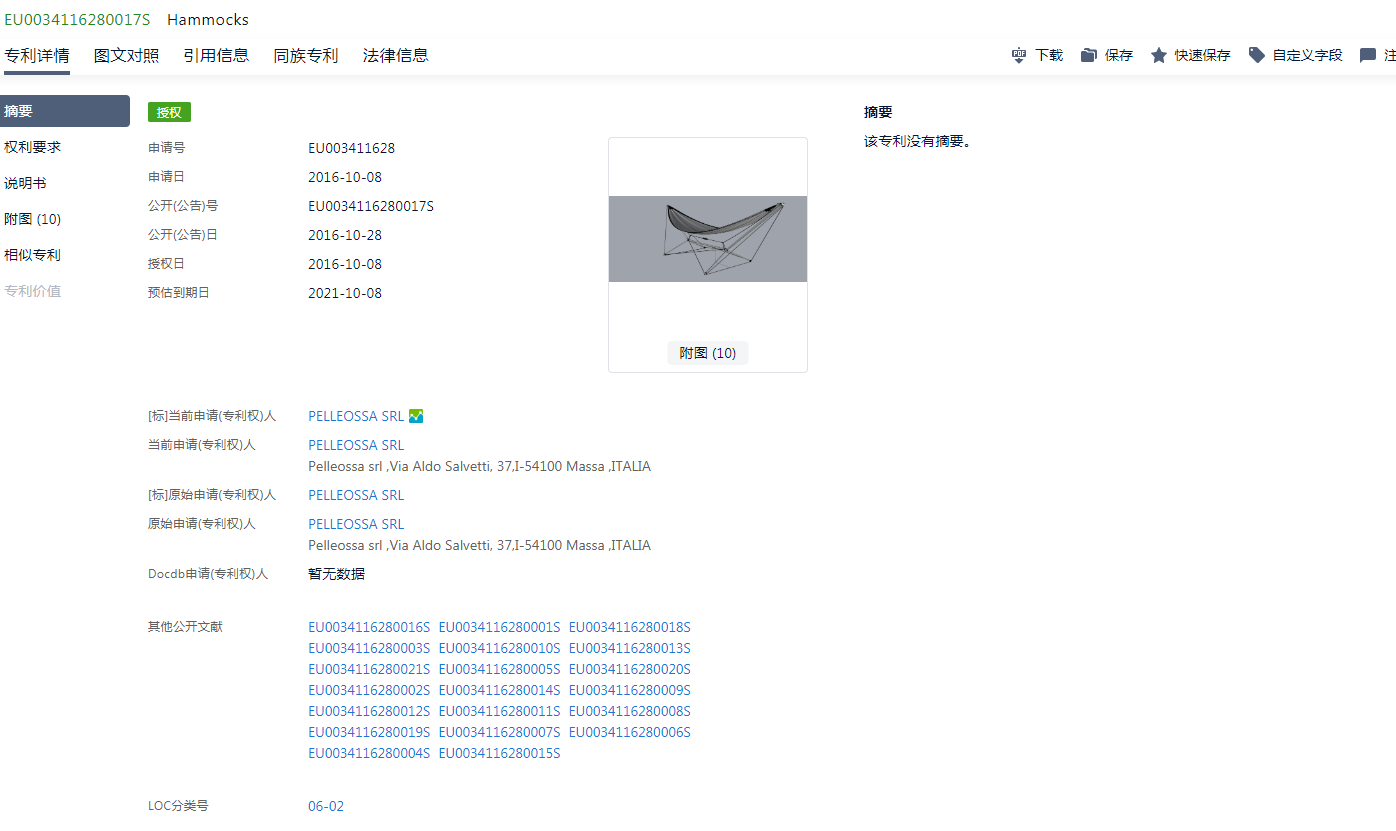Screen dimensions: 1396x831
Task: Click the 保存 label in the toolbar
Action: (1119, 55)
